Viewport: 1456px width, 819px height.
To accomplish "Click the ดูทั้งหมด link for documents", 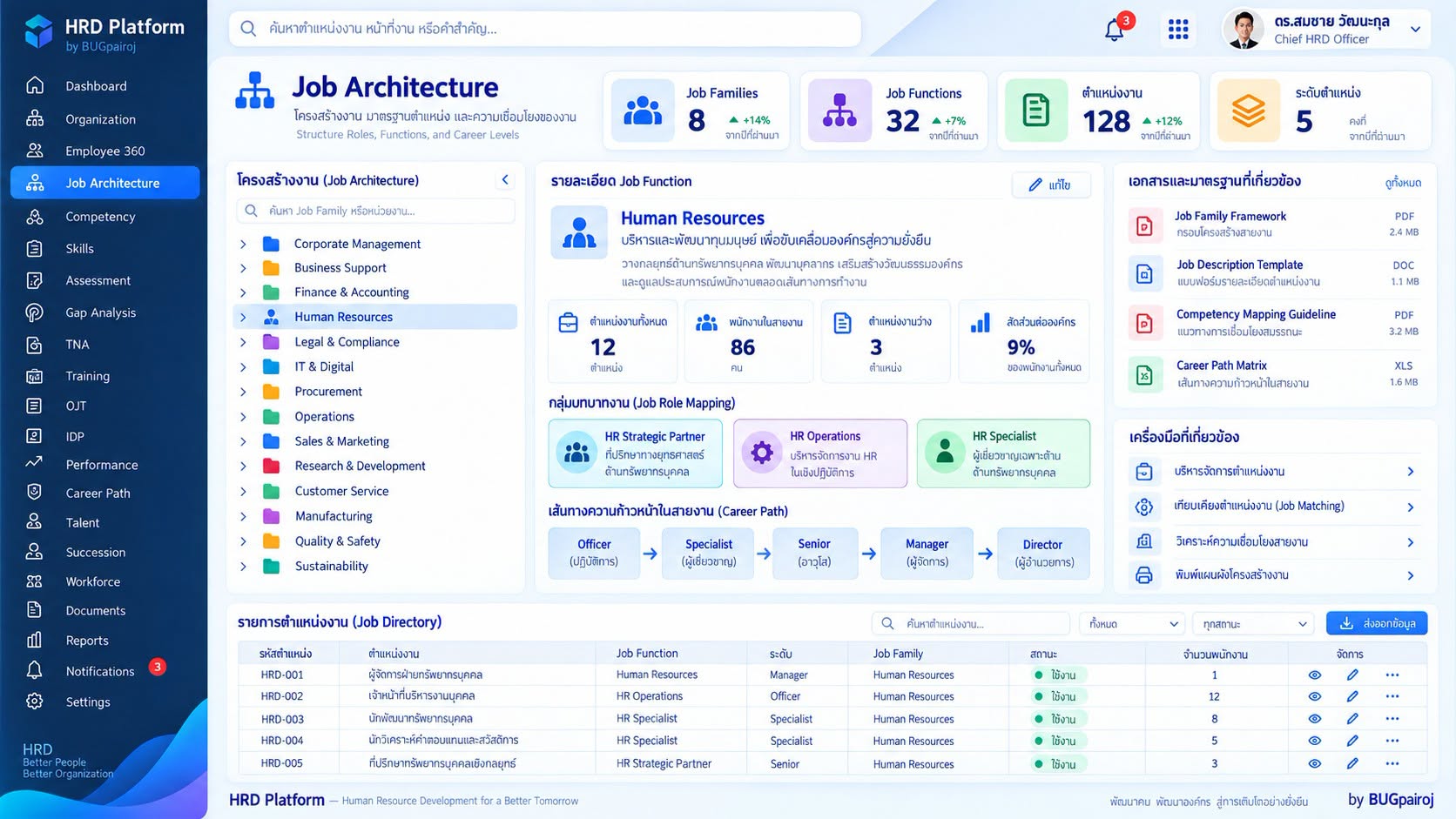I will tap(1403, 183).
